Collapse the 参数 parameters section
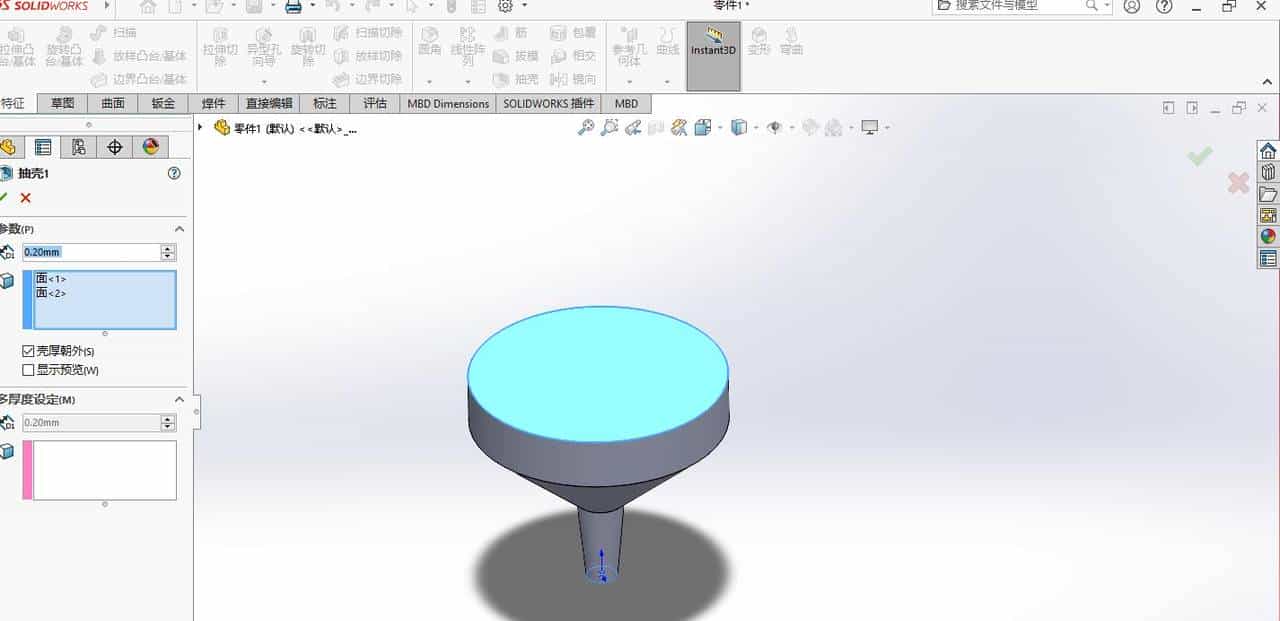Screen dimensions: 1280x621 click(179, 228)
